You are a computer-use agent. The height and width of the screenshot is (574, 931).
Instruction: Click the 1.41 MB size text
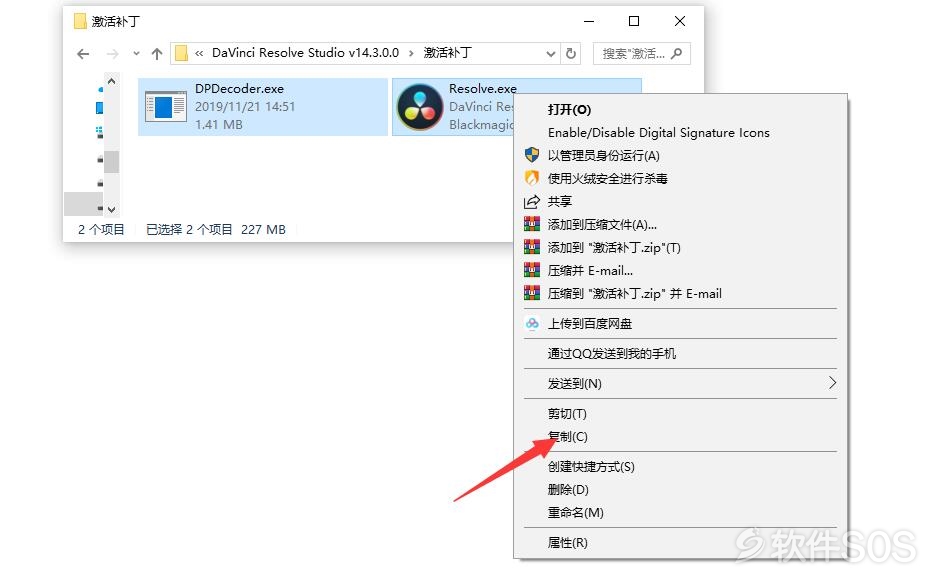(218, 125)
